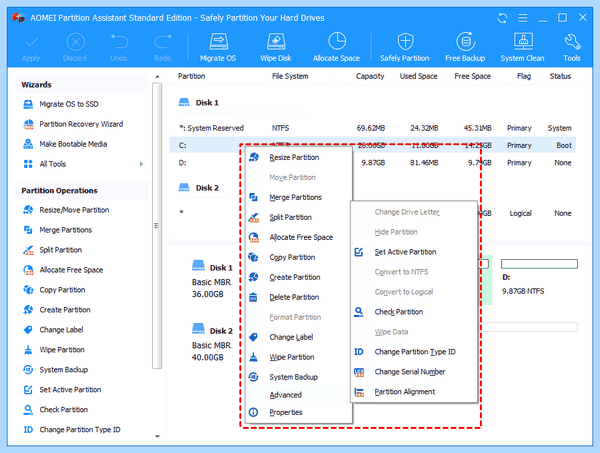Image resolution: width=600 pixels, height=453 pixels.
Task: Open the Wipe Disk tool
Action: (276, 47)
